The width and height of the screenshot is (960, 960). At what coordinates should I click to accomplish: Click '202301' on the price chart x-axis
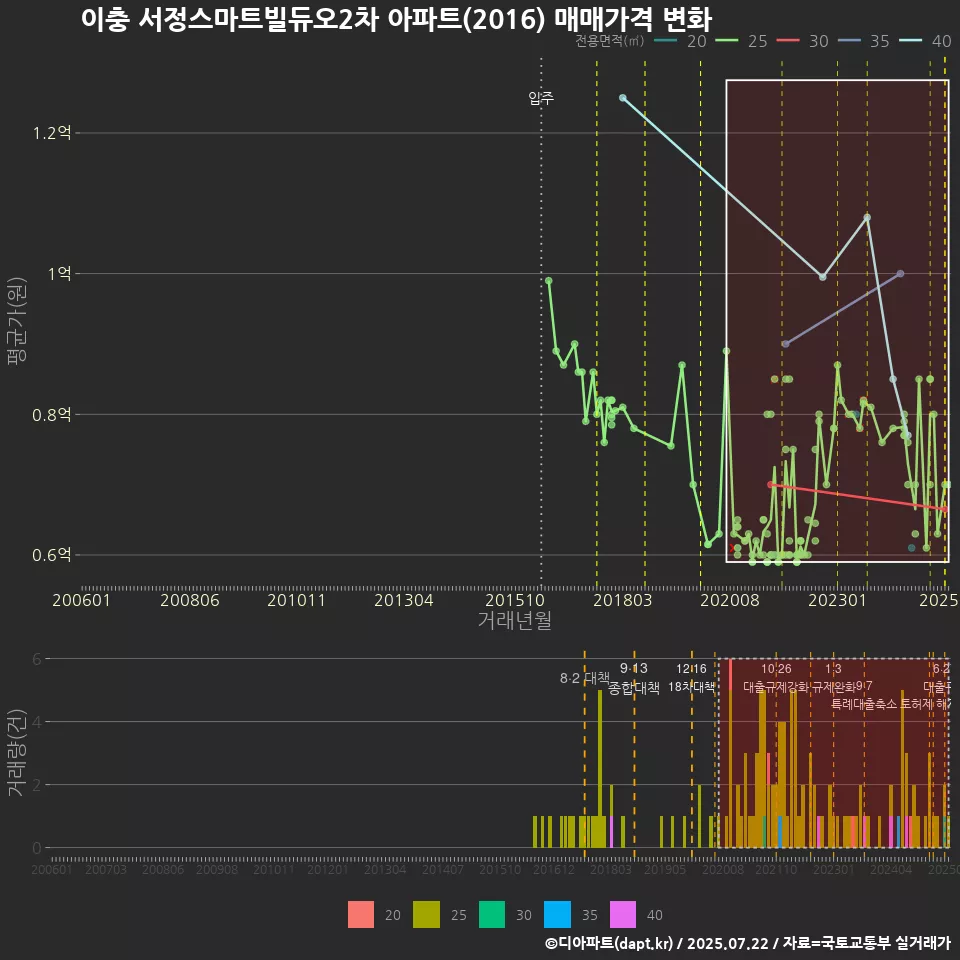[838, 600]
